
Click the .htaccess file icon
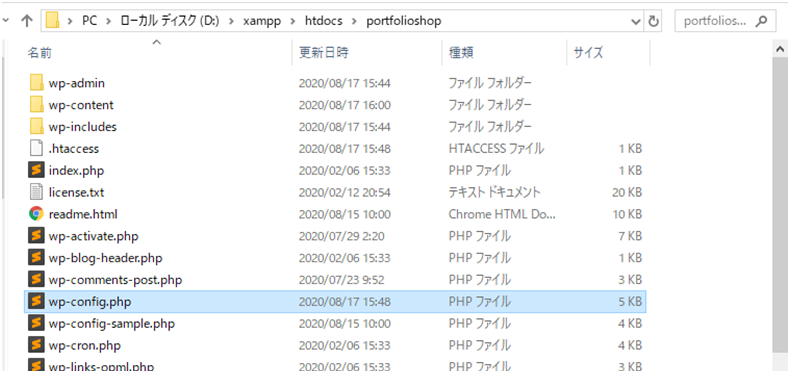(37, 148)
